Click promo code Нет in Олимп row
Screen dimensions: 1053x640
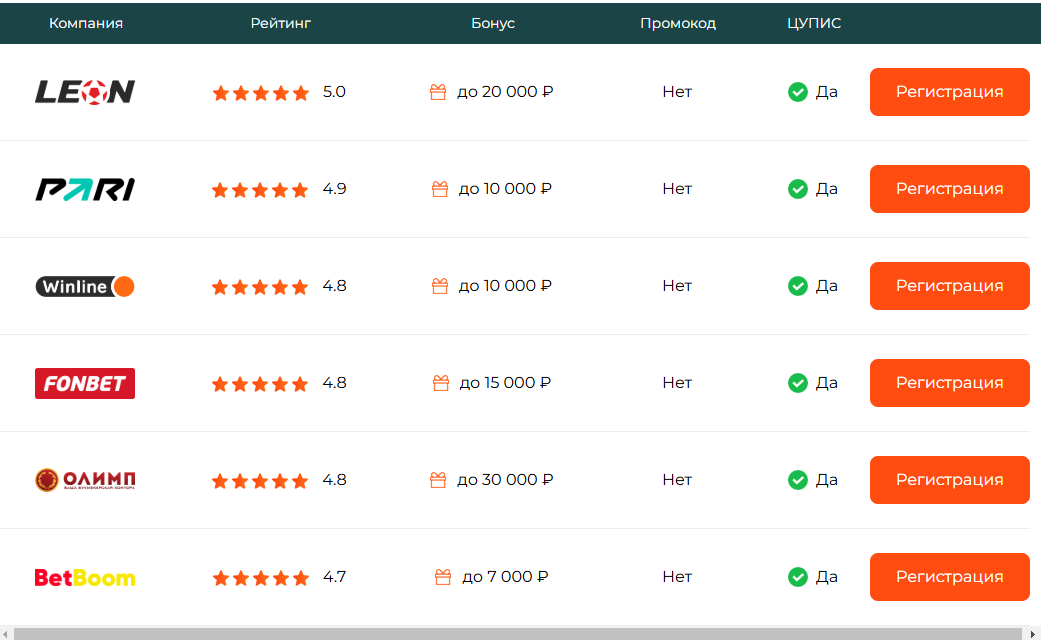pos(677,480)
